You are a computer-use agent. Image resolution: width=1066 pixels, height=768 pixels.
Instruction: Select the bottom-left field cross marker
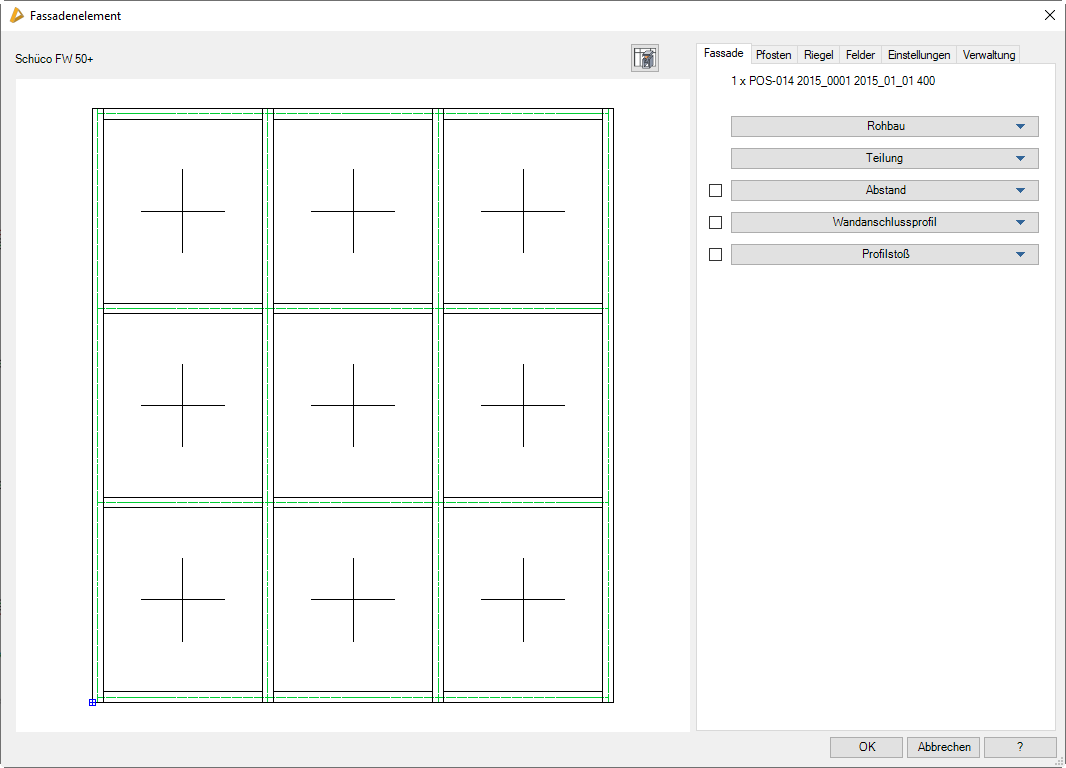183,599
